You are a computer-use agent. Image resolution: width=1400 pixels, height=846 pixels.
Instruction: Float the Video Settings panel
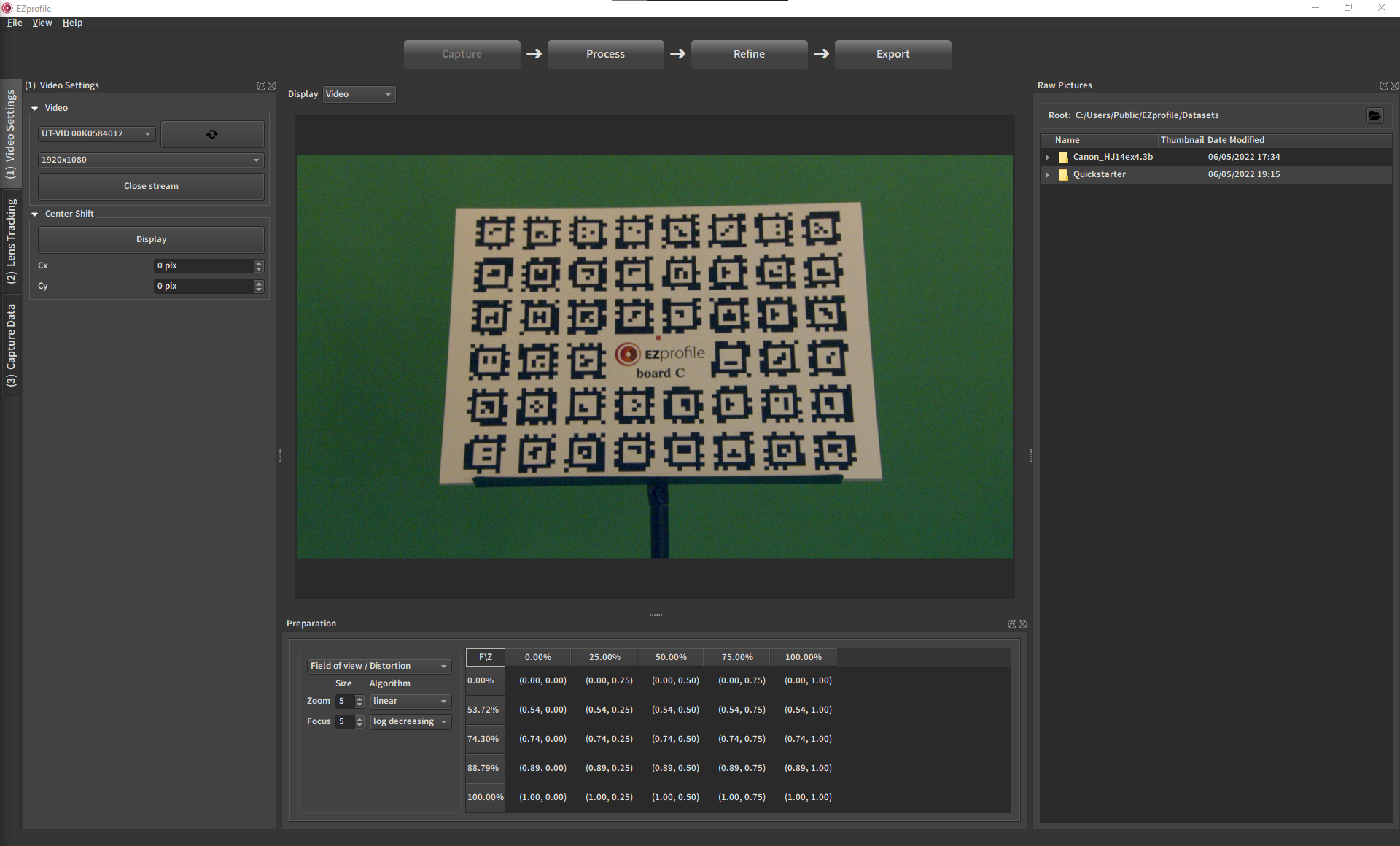pos(261,86)
